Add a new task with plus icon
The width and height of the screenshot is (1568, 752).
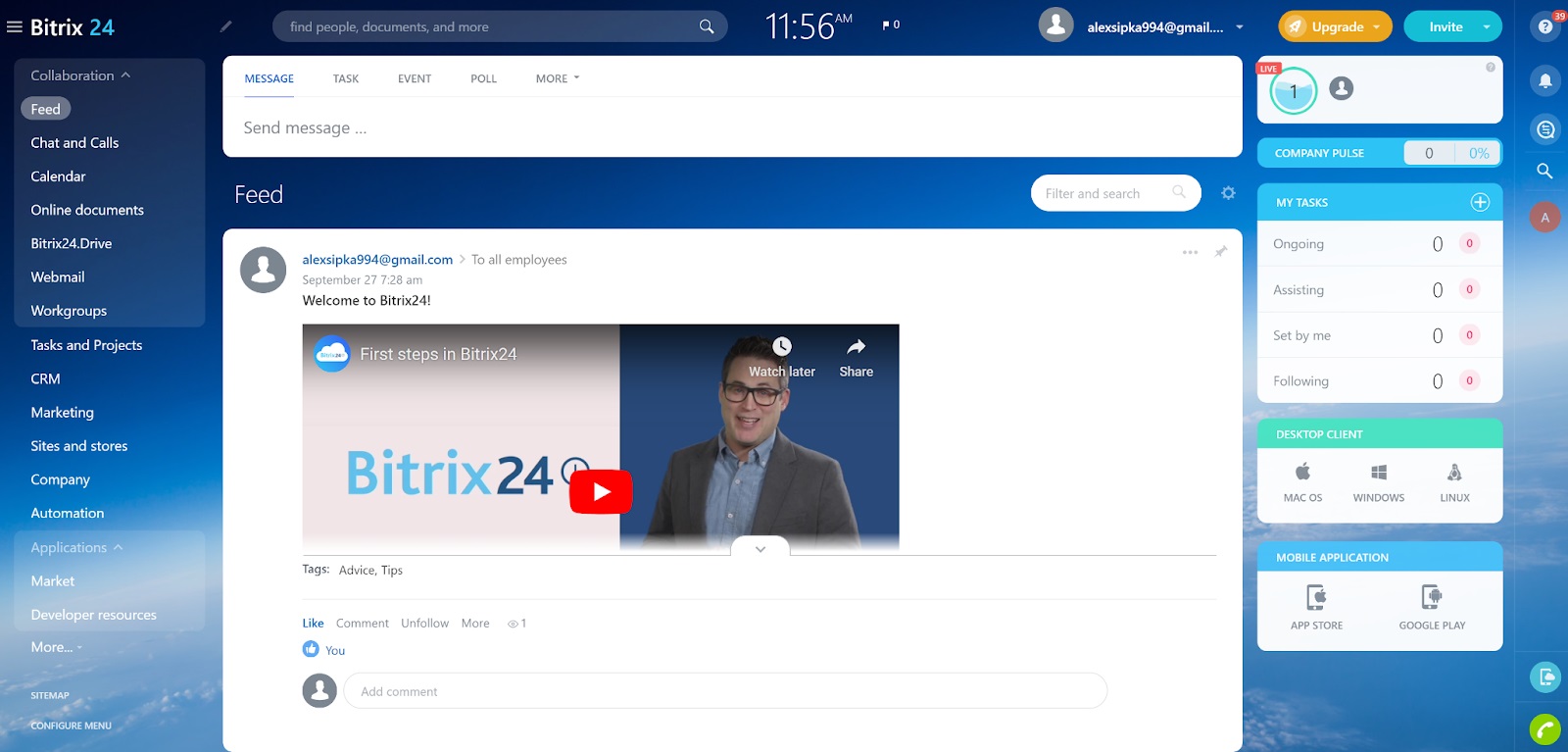tap(1480, 202)
